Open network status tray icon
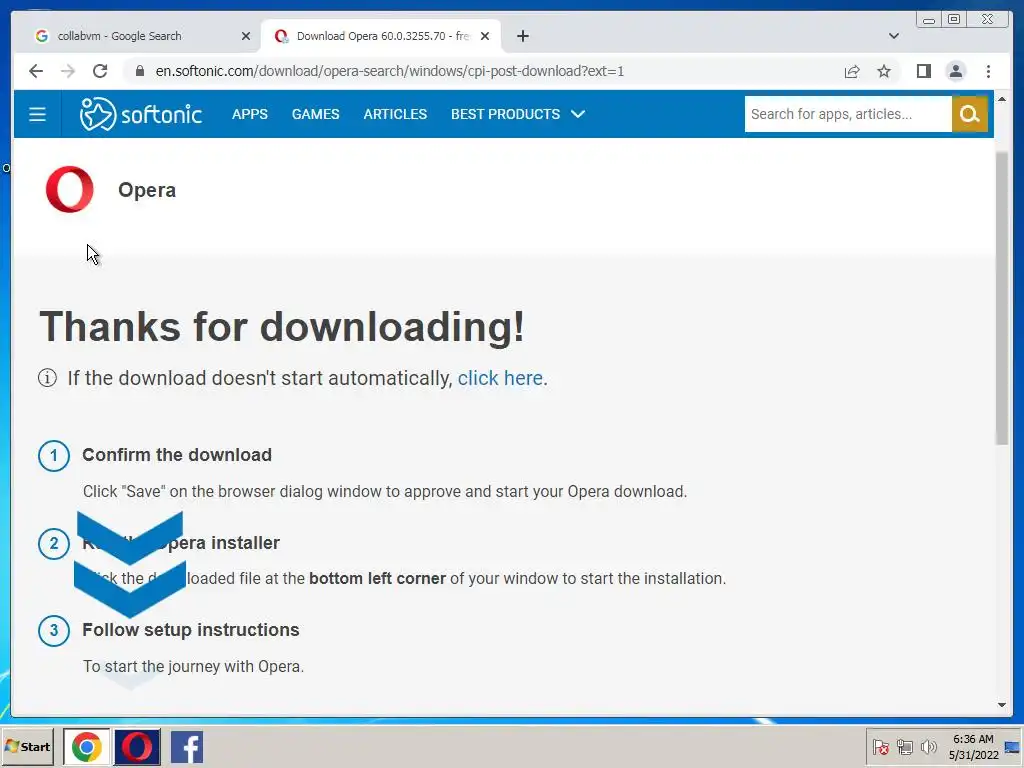This screenshot has height=768, width=1024. pos(904,747)
